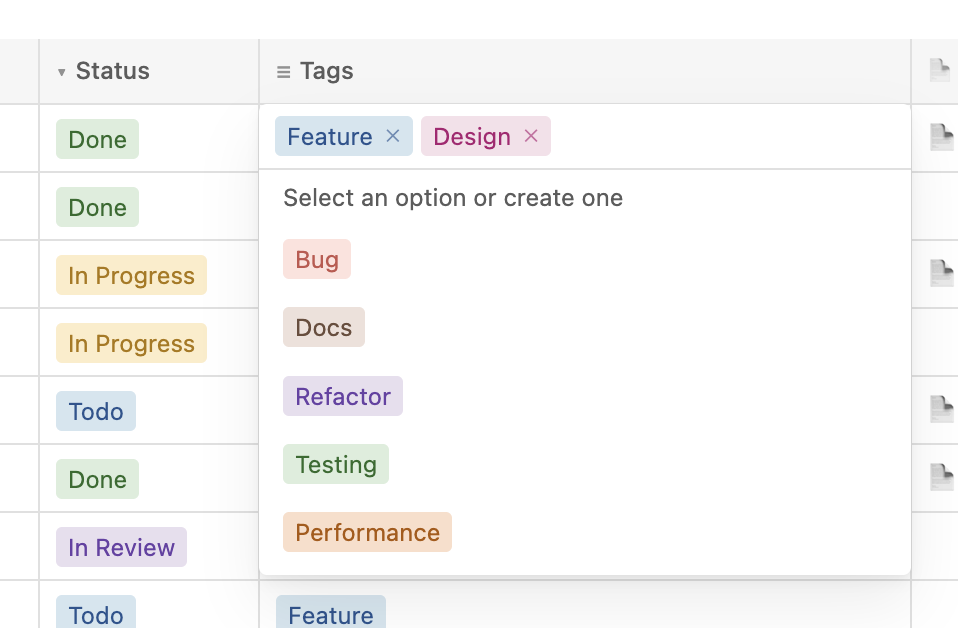Screen dimensions: 958x628
Task: Select the Docs tag option
Action: tap(324, 328)
